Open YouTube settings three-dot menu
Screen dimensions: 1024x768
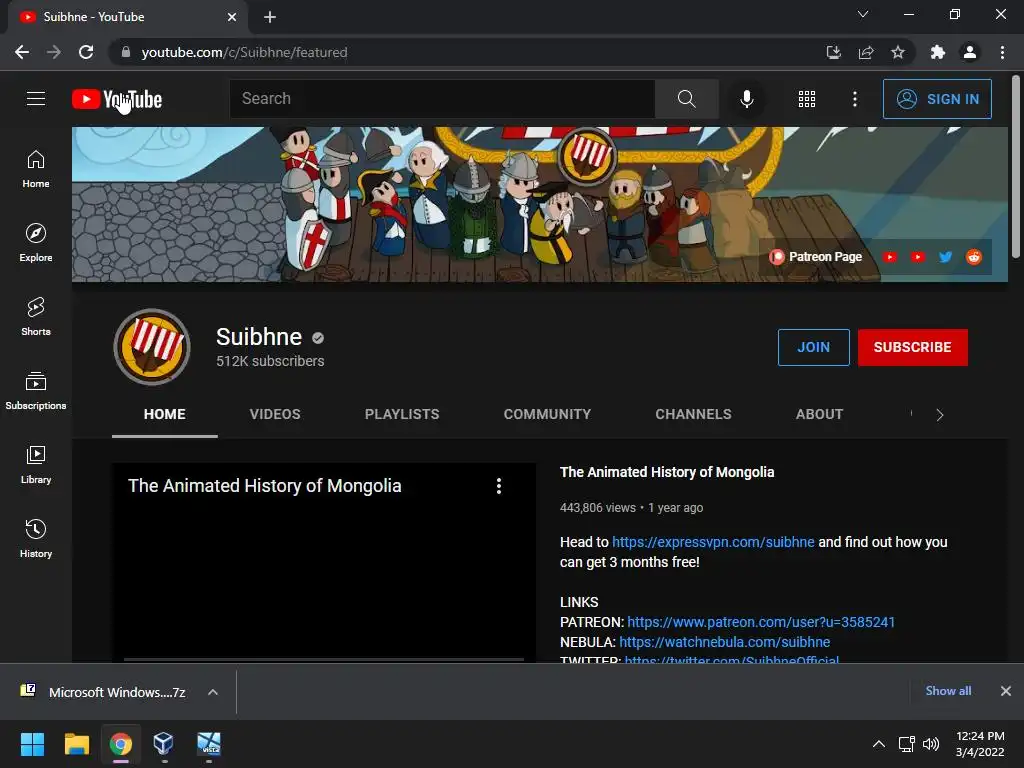pyautogui.click(x=854, y=99)
